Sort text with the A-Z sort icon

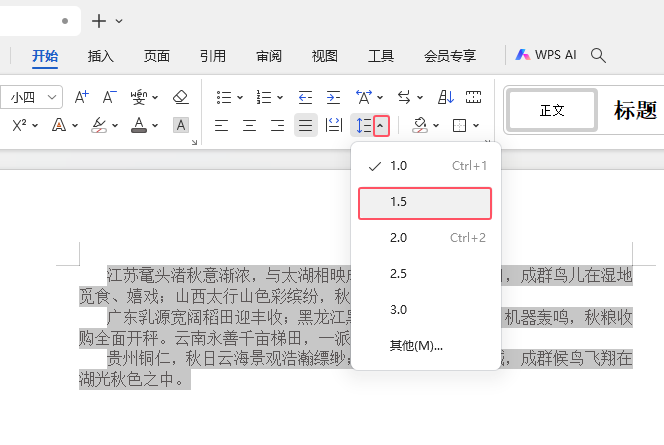446,97
